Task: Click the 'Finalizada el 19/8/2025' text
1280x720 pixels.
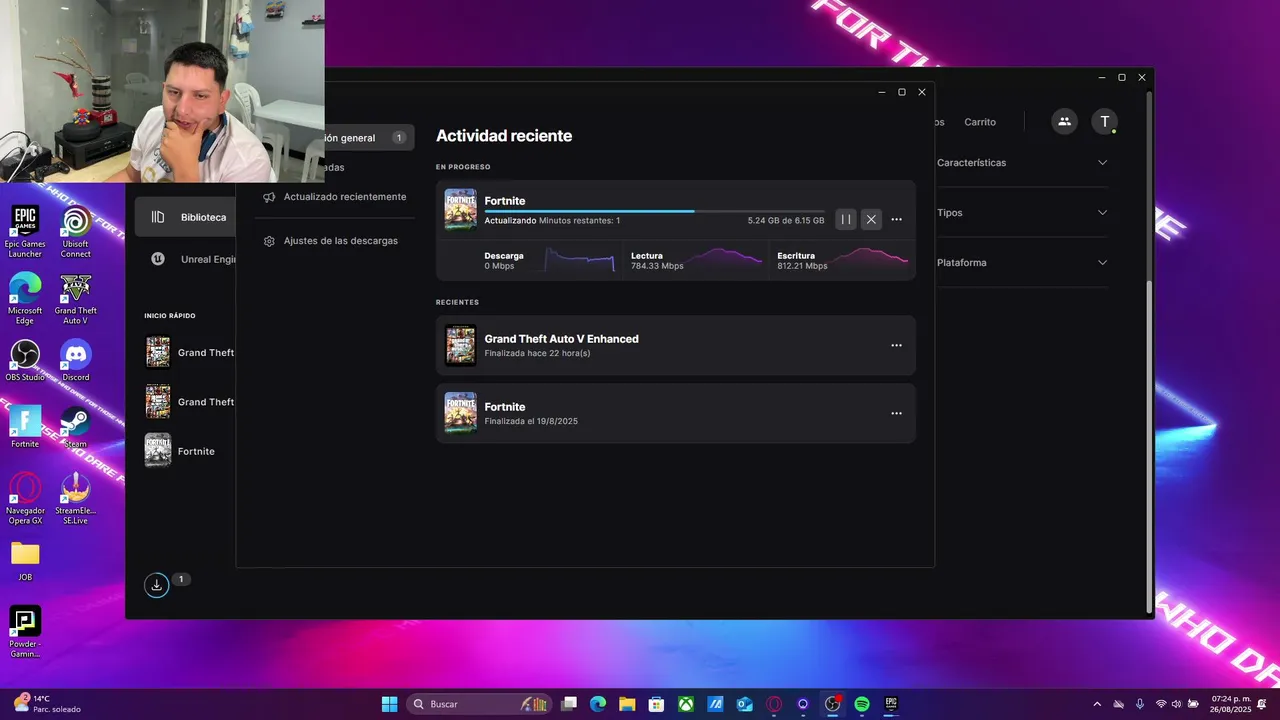Action: tap(531, 421)
